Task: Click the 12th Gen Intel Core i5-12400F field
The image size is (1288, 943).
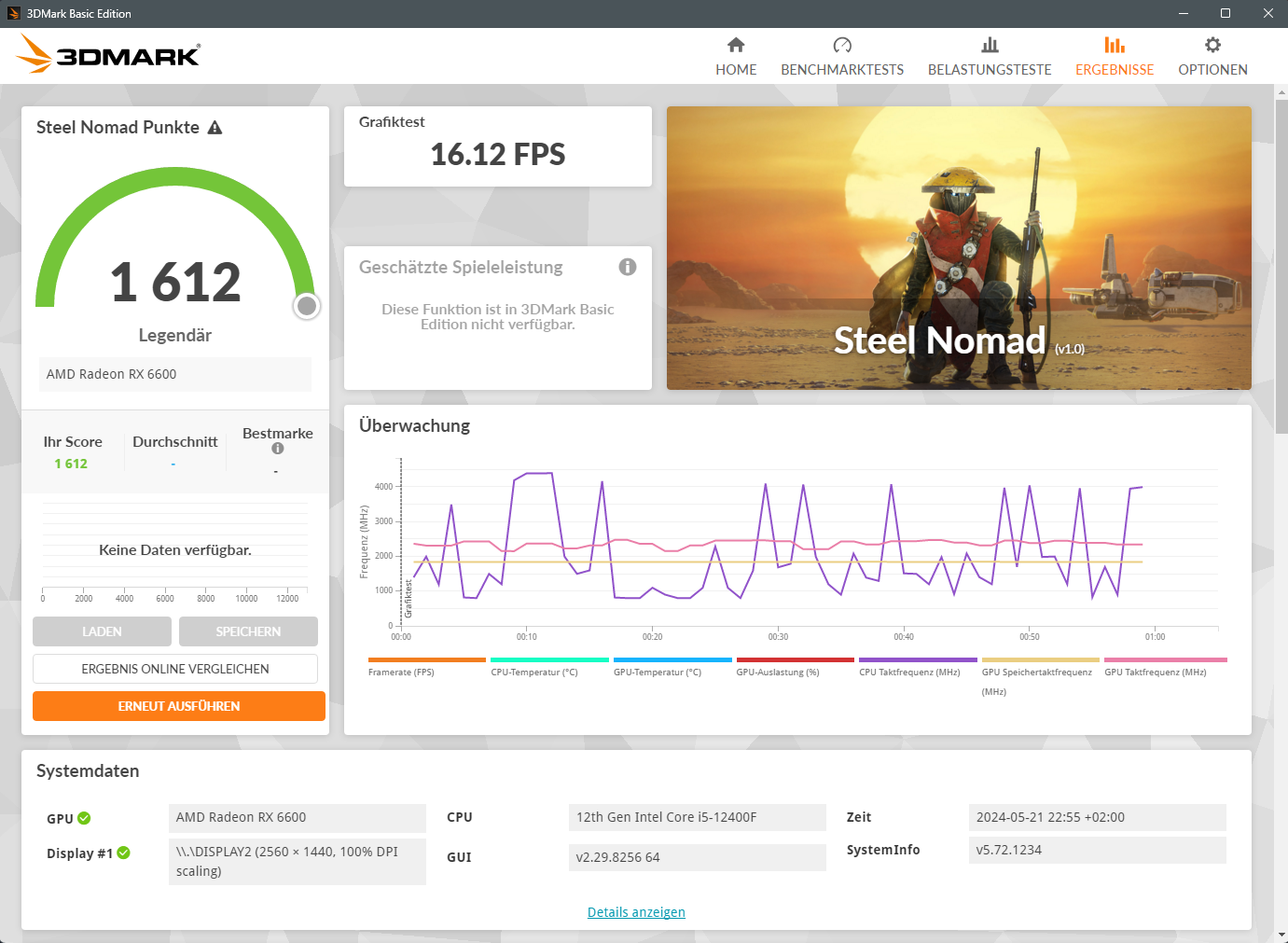Action: point(698,817)
